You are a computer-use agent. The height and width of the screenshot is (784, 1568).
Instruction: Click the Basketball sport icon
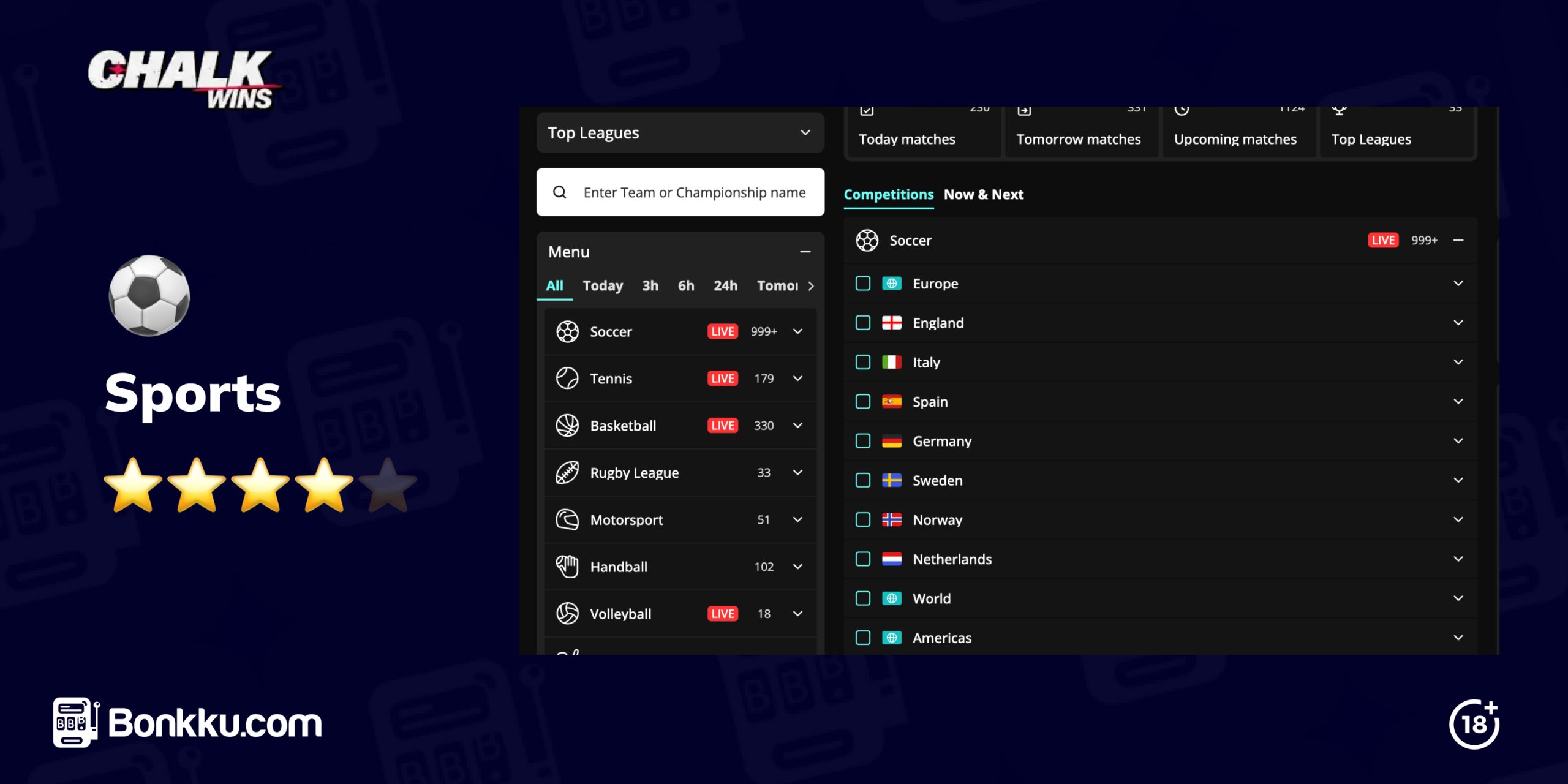pos(566,425)
